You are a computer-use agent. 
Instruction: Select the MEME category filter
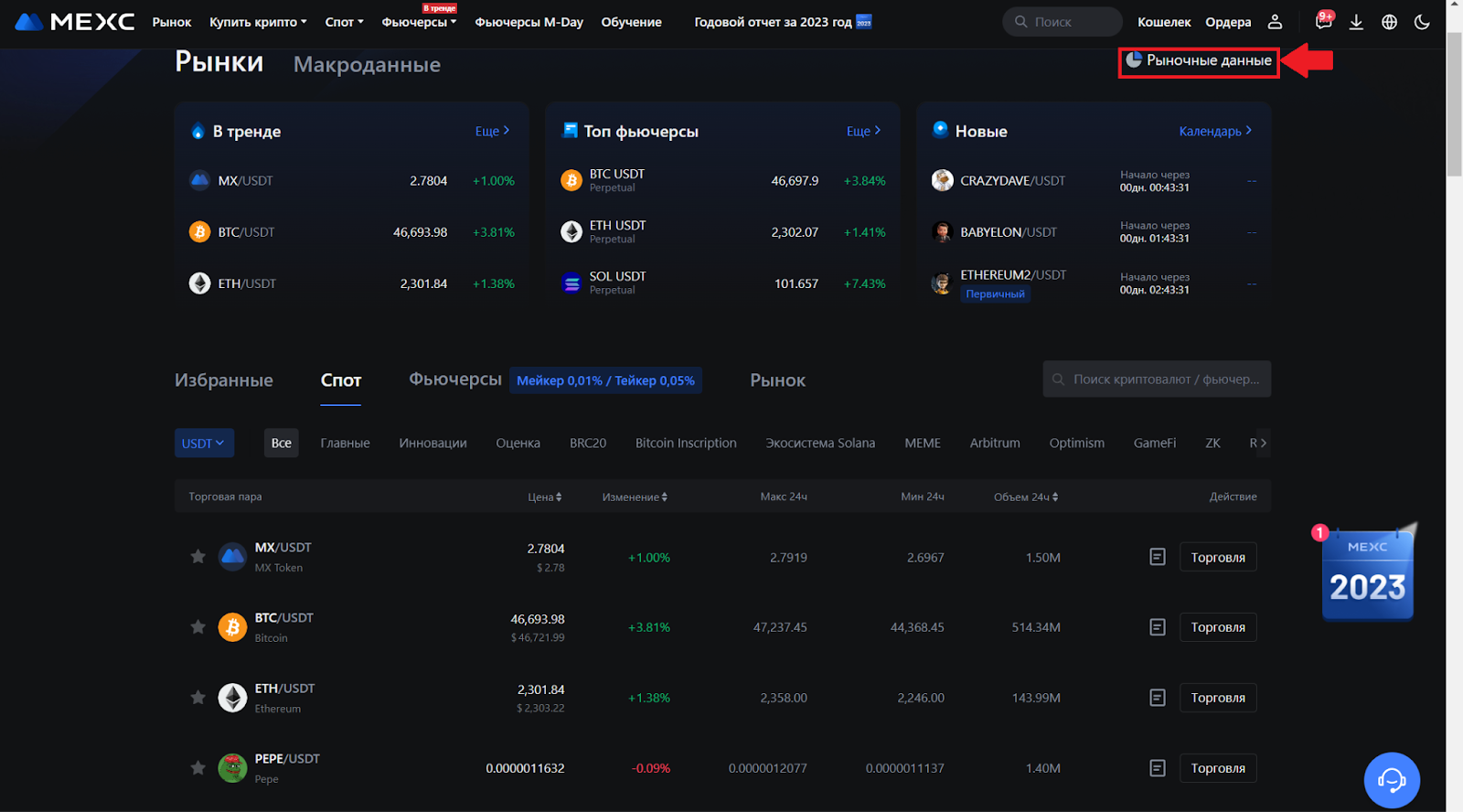923,443
